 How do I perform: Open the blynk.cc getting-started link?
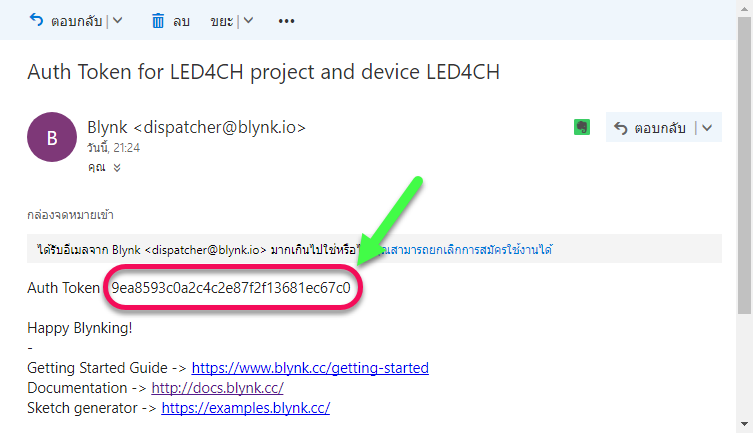[310, 368]
